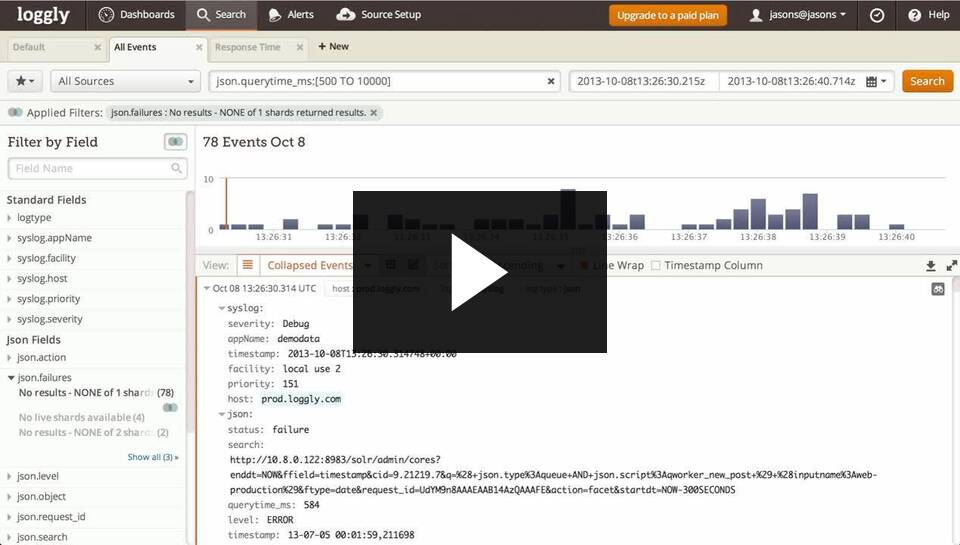Viewport: 960px width, 545px height.
Task: Select the list view icon
Action: [x=247, y=265]
